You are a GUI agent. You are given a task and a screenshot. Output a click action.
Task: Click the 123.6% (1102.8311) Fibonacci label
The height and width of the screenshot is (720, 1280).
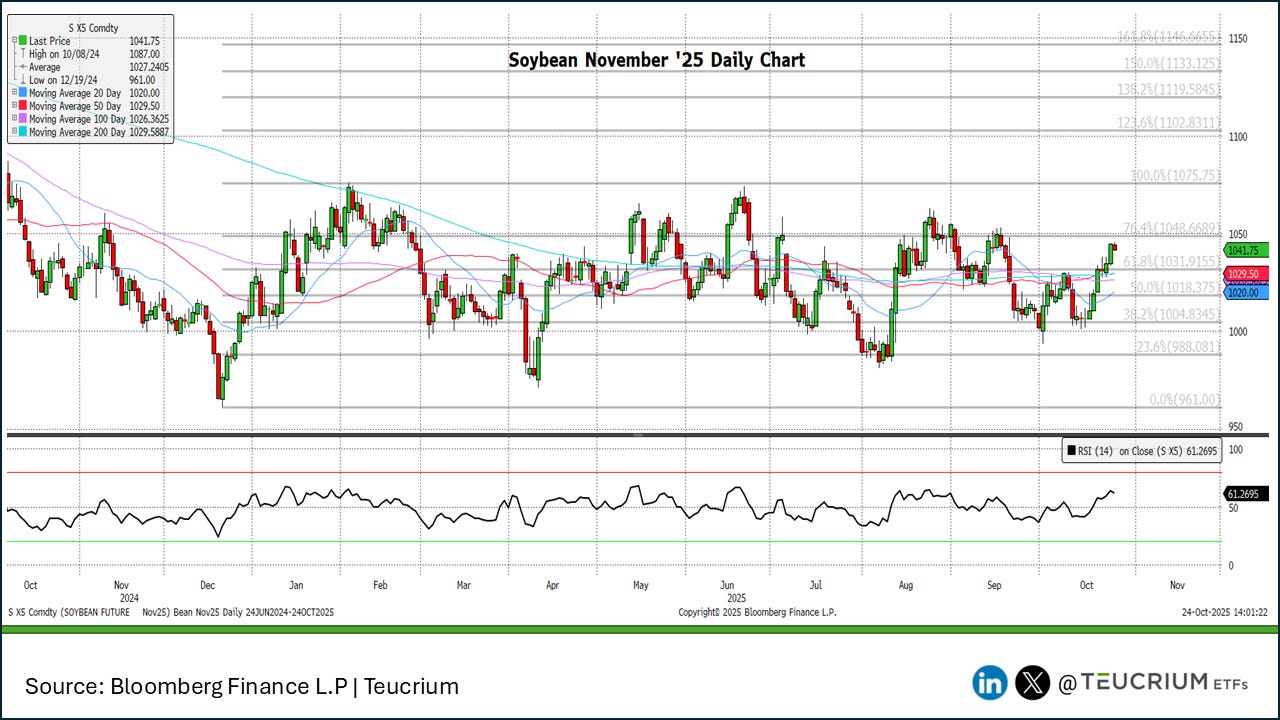tap(1169, 123)
